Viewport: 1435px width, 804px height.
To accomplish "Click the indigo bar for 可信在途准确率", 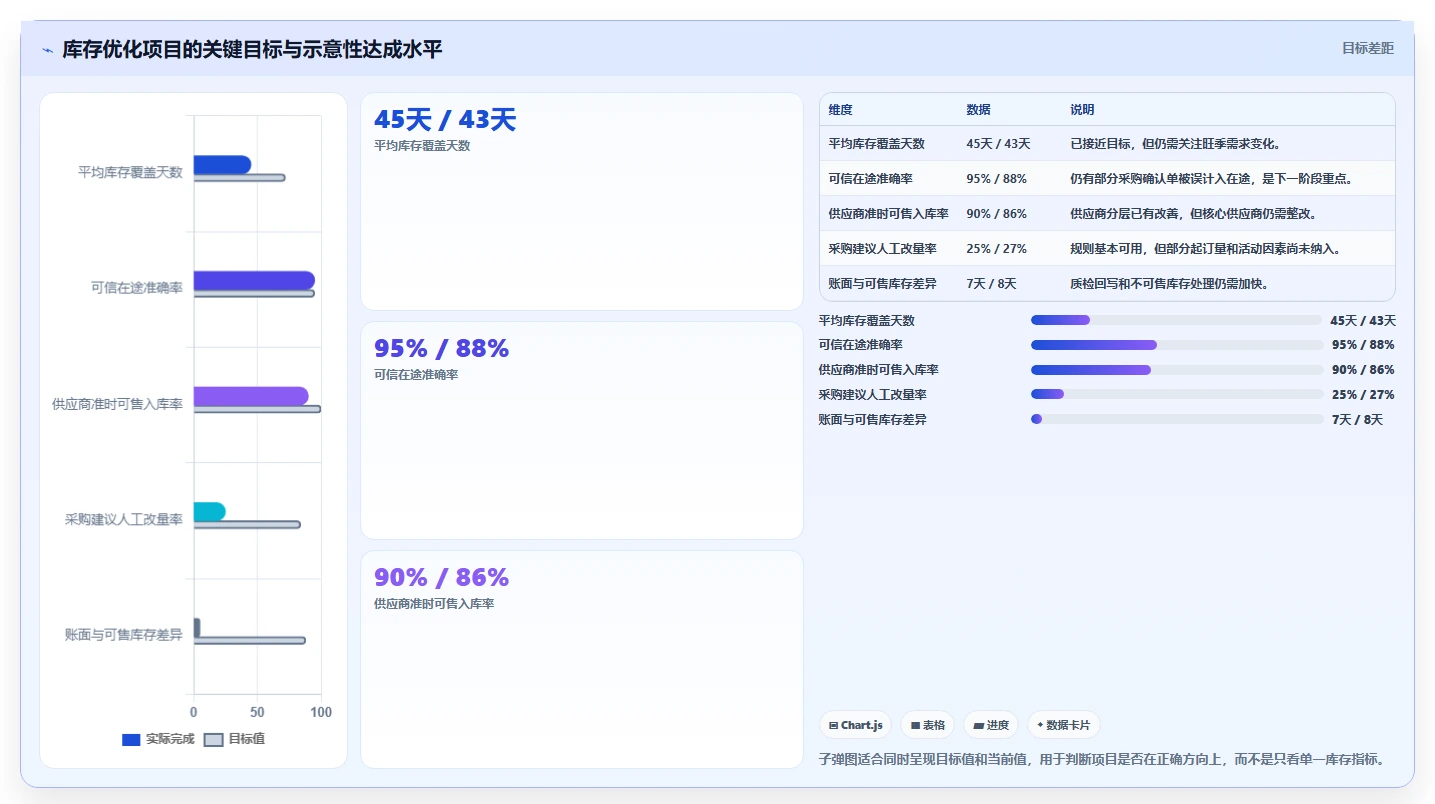I will pyautogui.click(x=254, y=280).
